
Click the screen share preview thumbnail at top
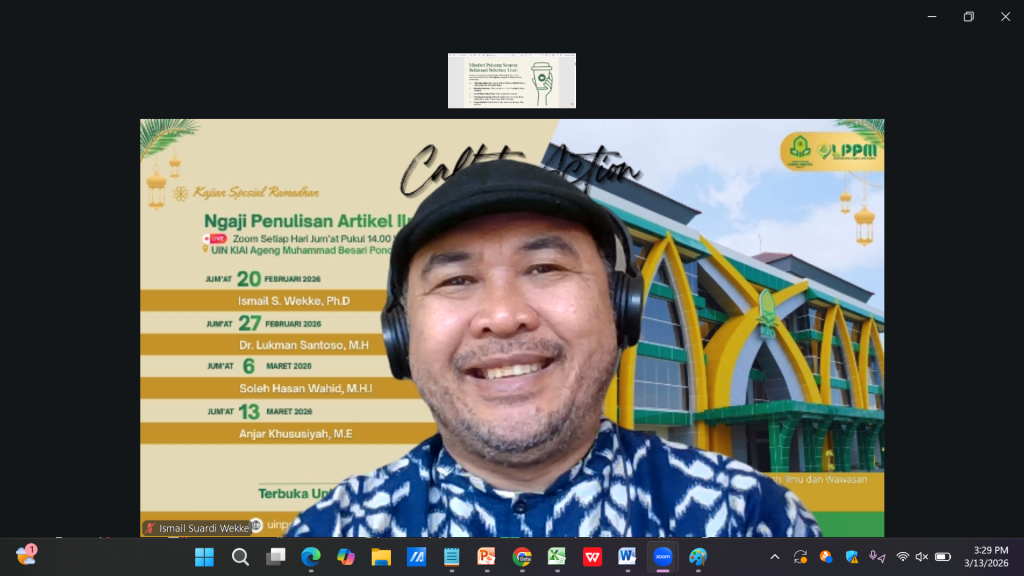(x=511, y=80)
